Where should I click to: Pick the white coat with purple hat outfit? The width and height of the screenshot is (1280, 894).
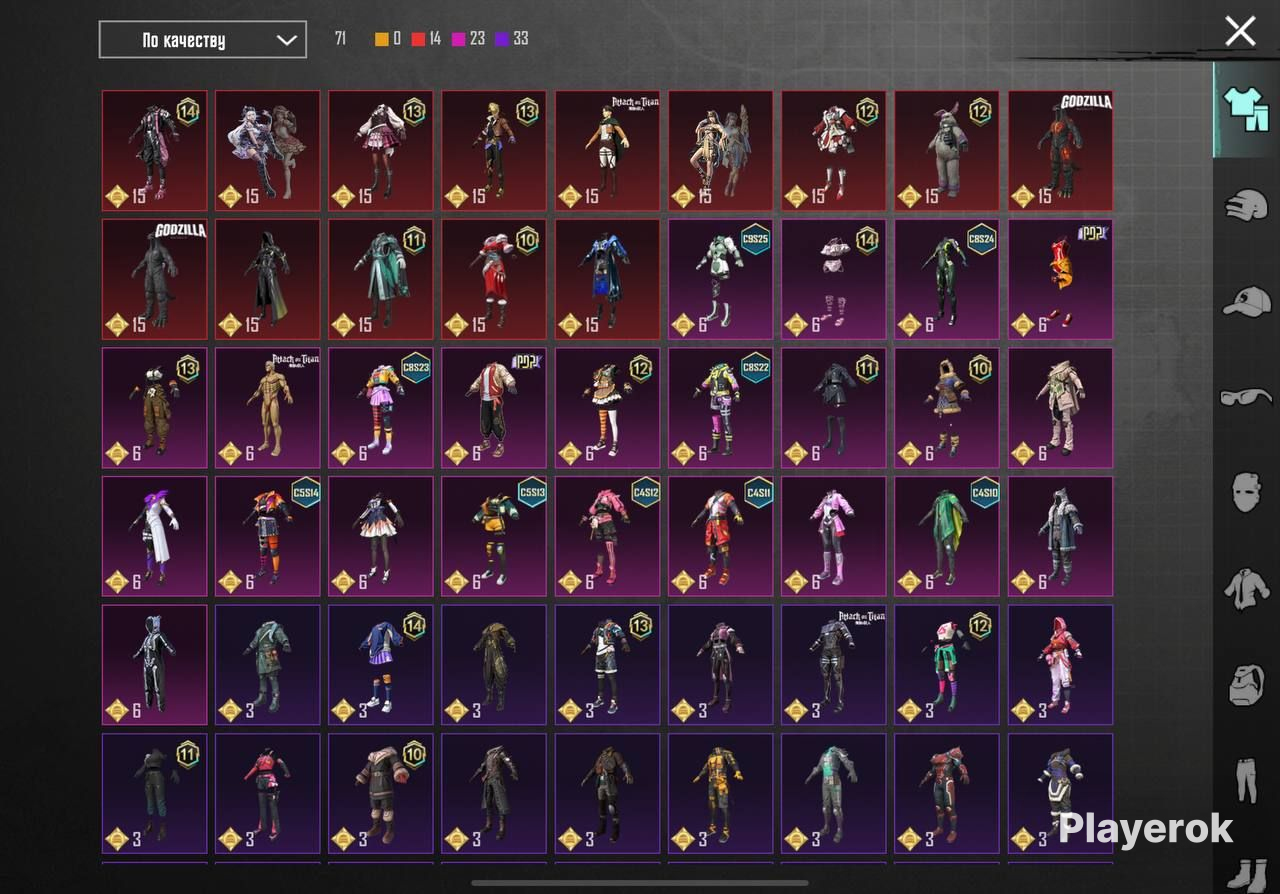[x=155, y=536]
